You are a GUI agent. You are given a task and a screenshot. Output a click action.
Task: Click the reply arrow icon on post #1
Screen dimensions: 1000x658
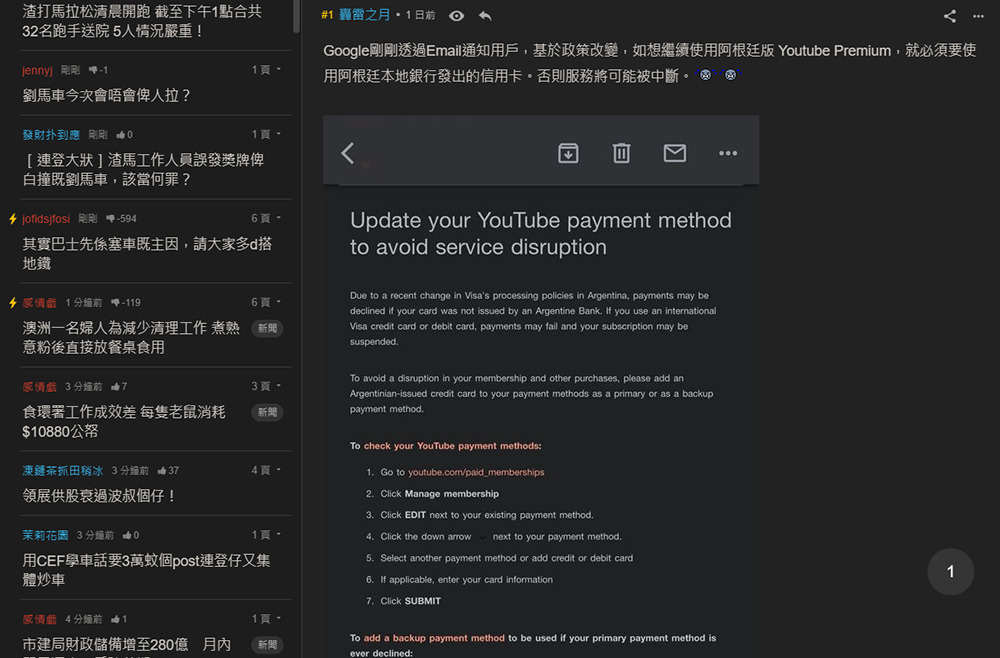click(485, 16)
